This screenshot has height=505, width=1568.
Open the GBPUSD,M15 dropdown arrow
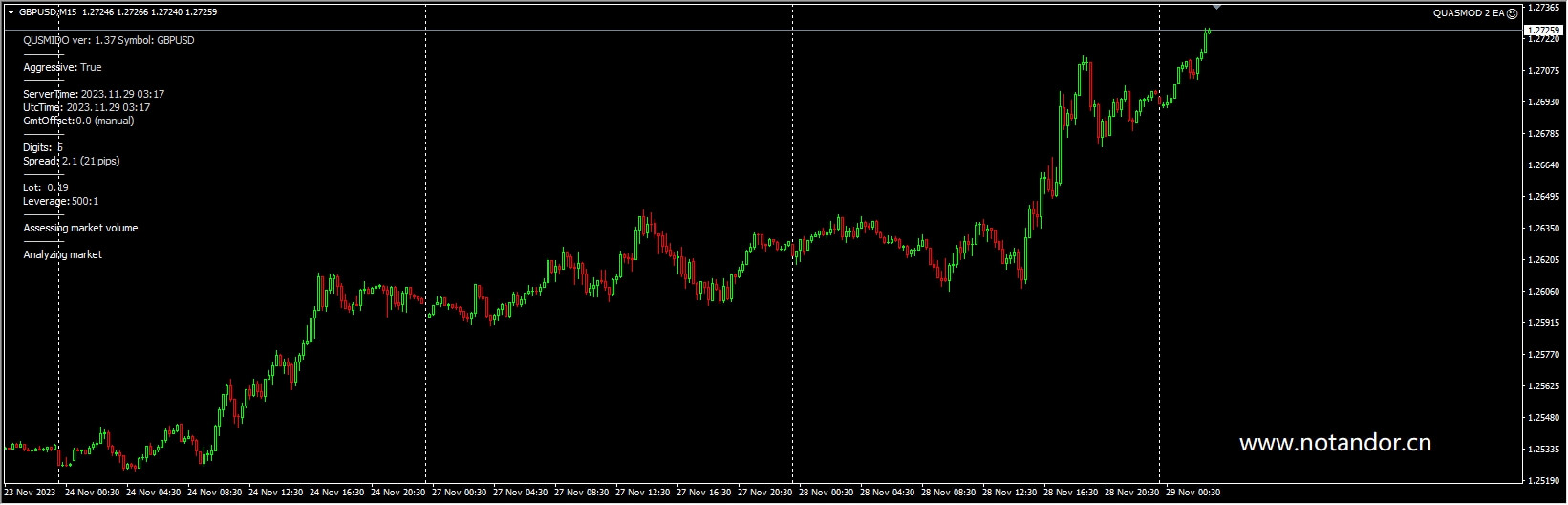point(11,12)
